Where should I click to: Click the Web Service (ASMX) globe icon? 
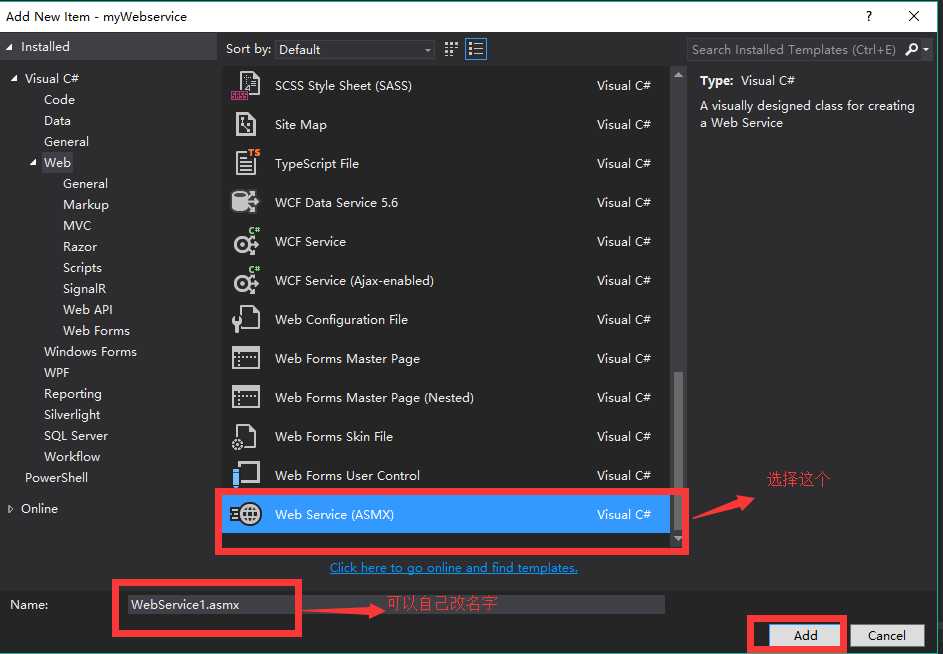245,514
